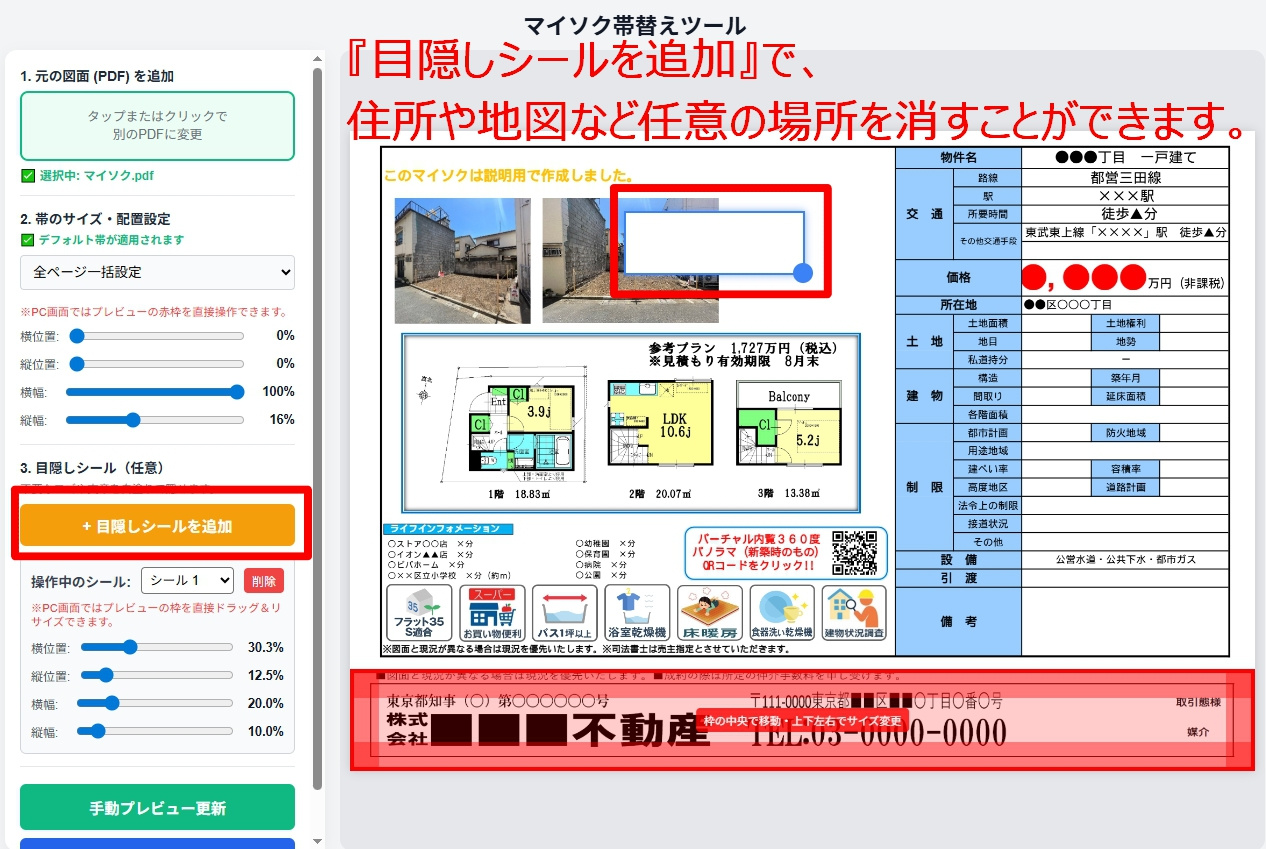Click the スーパー お買い物便利 icon

coord(491,613)
